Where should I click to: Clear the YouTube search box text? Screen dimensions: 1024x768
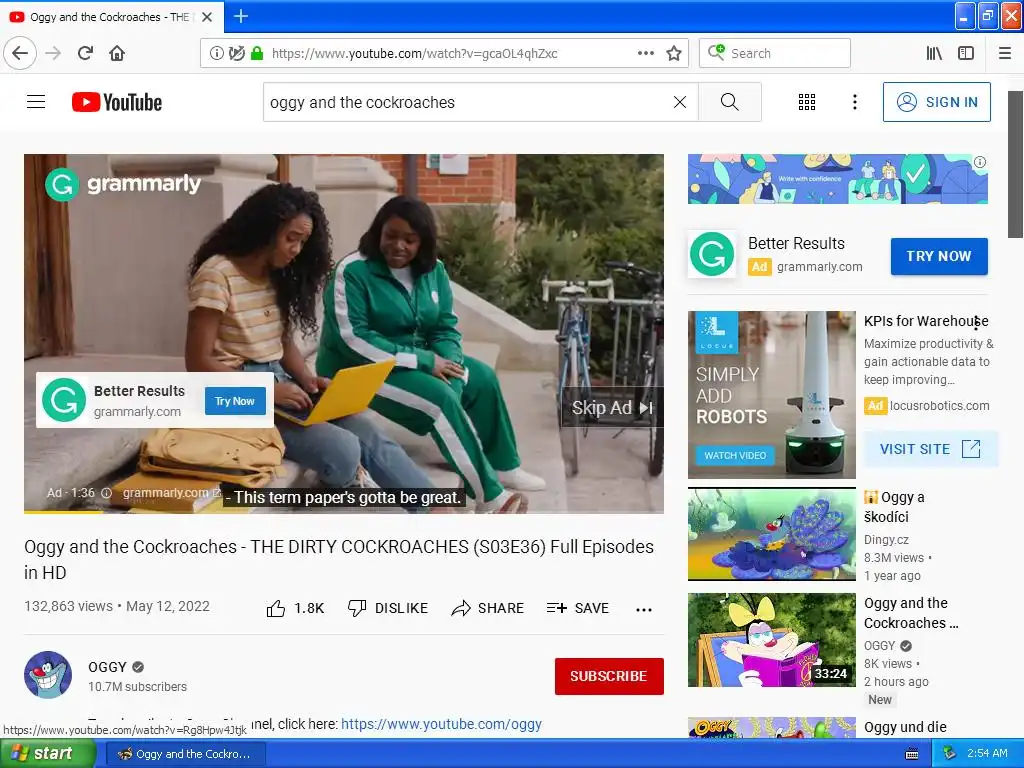[680, 102]
